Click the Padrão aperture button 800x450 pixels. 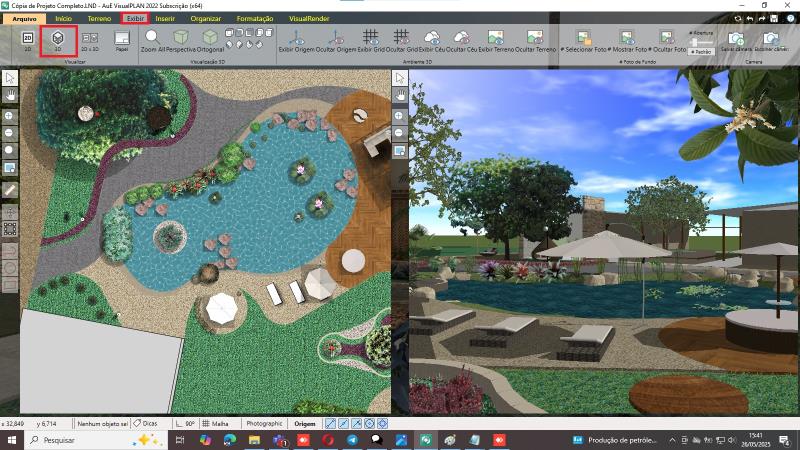(x=702, y=51)
